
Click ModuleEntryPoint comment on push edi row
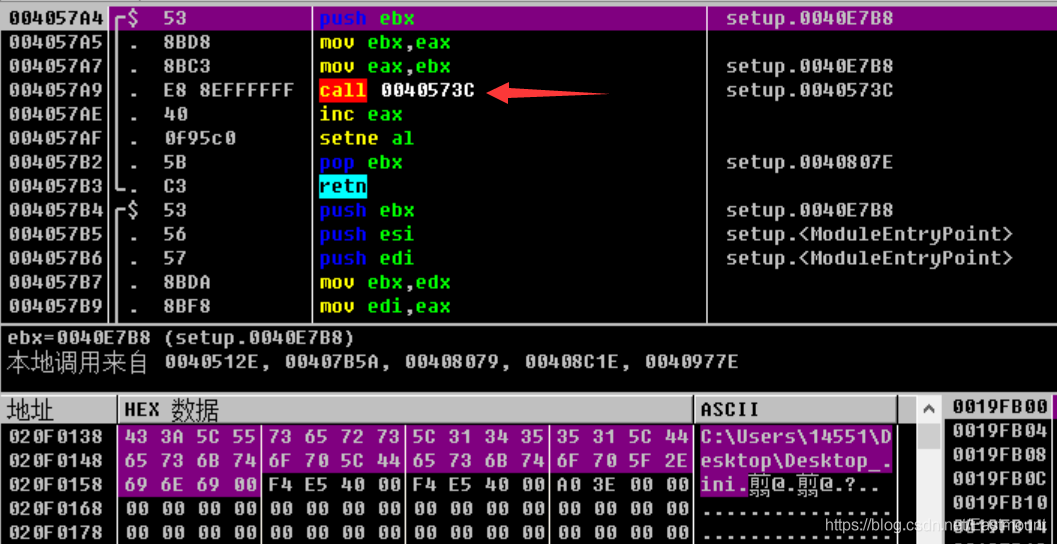pos(869,258)
